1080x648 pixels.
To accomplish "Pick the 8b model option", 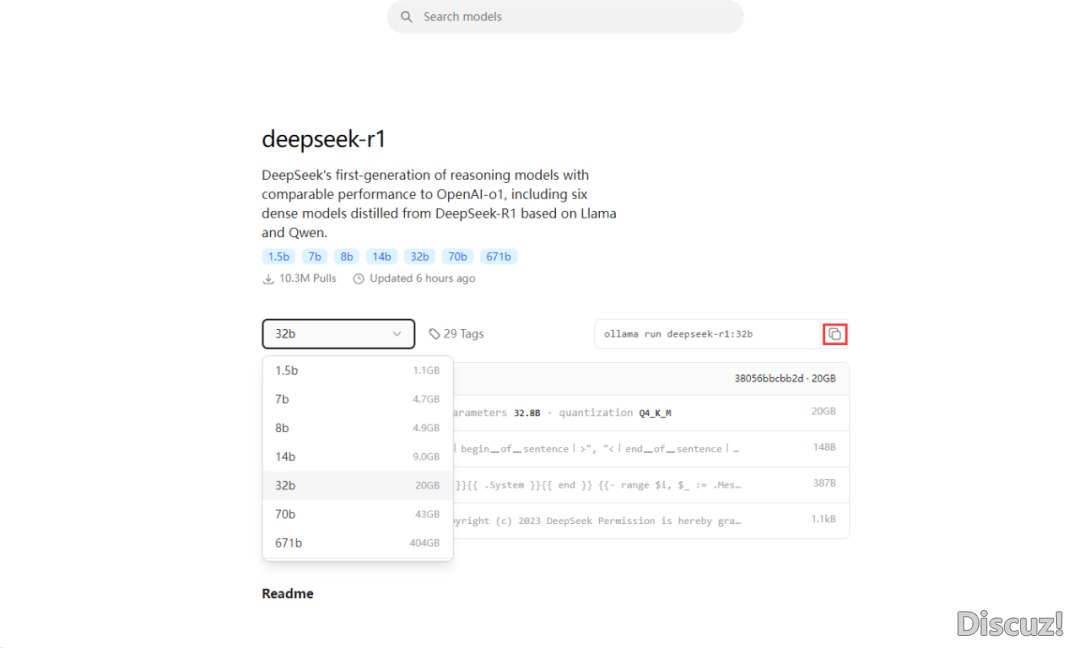I will 357,428.
